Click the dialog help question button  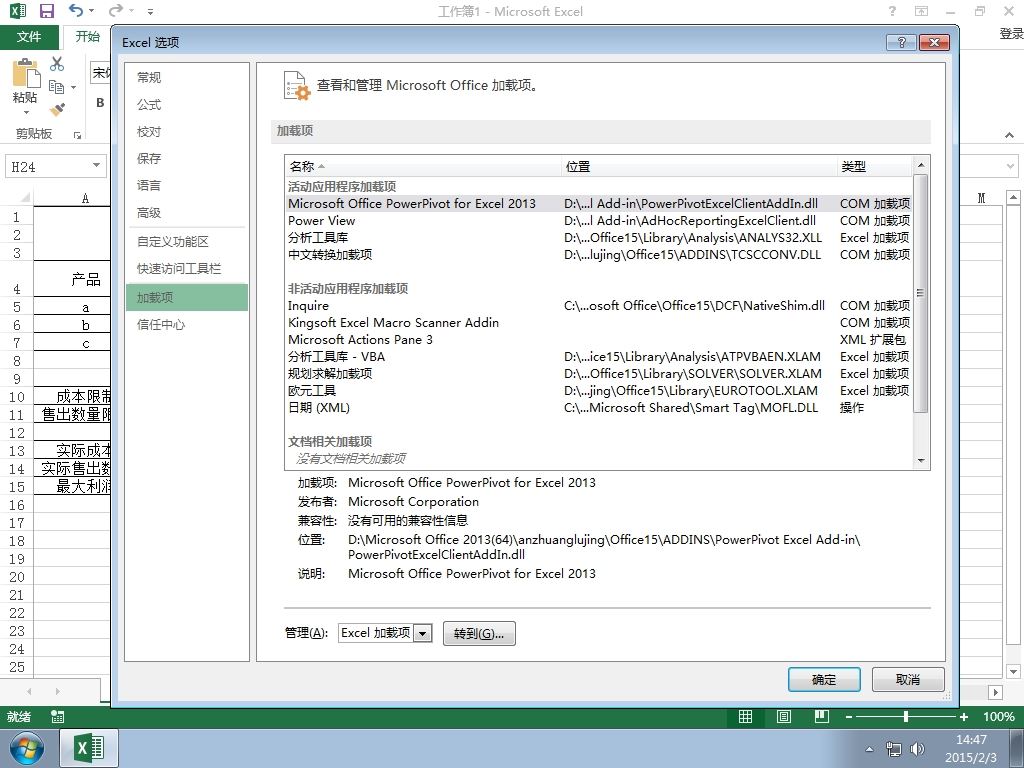(901, 42)
